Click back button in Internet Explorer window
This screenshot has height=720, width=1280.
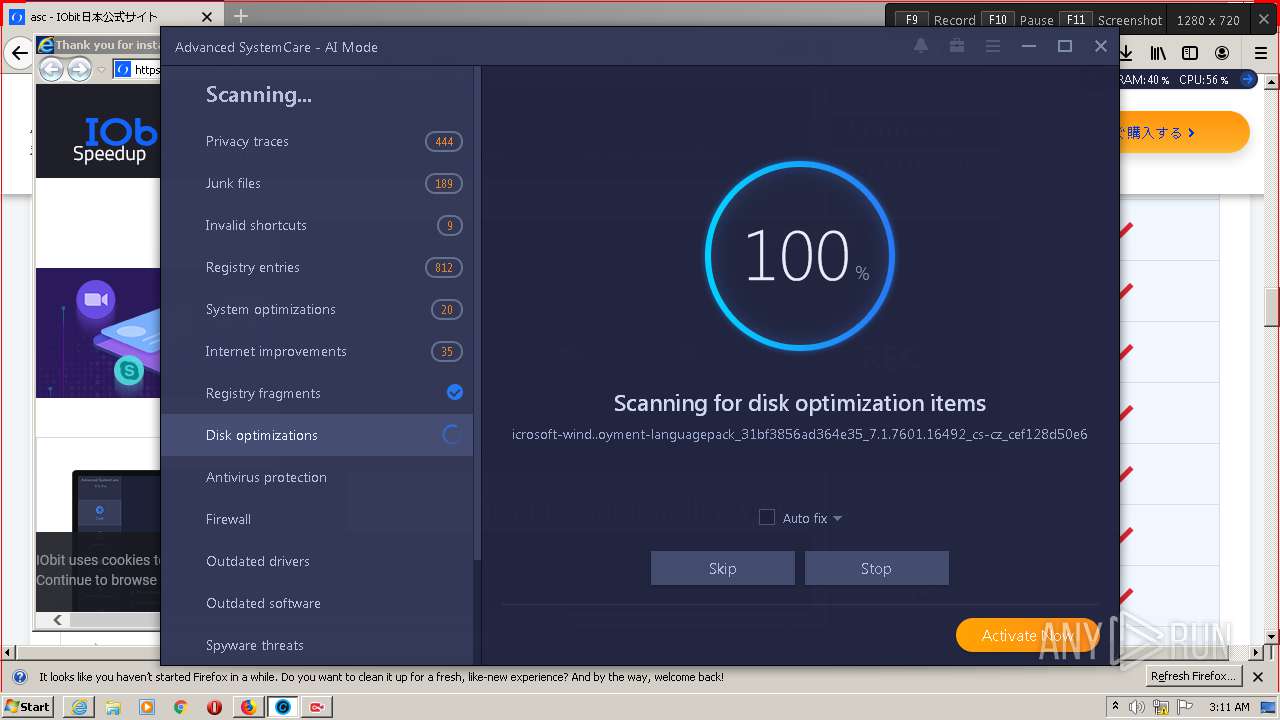pyautogui.click(x=51, y=69)
